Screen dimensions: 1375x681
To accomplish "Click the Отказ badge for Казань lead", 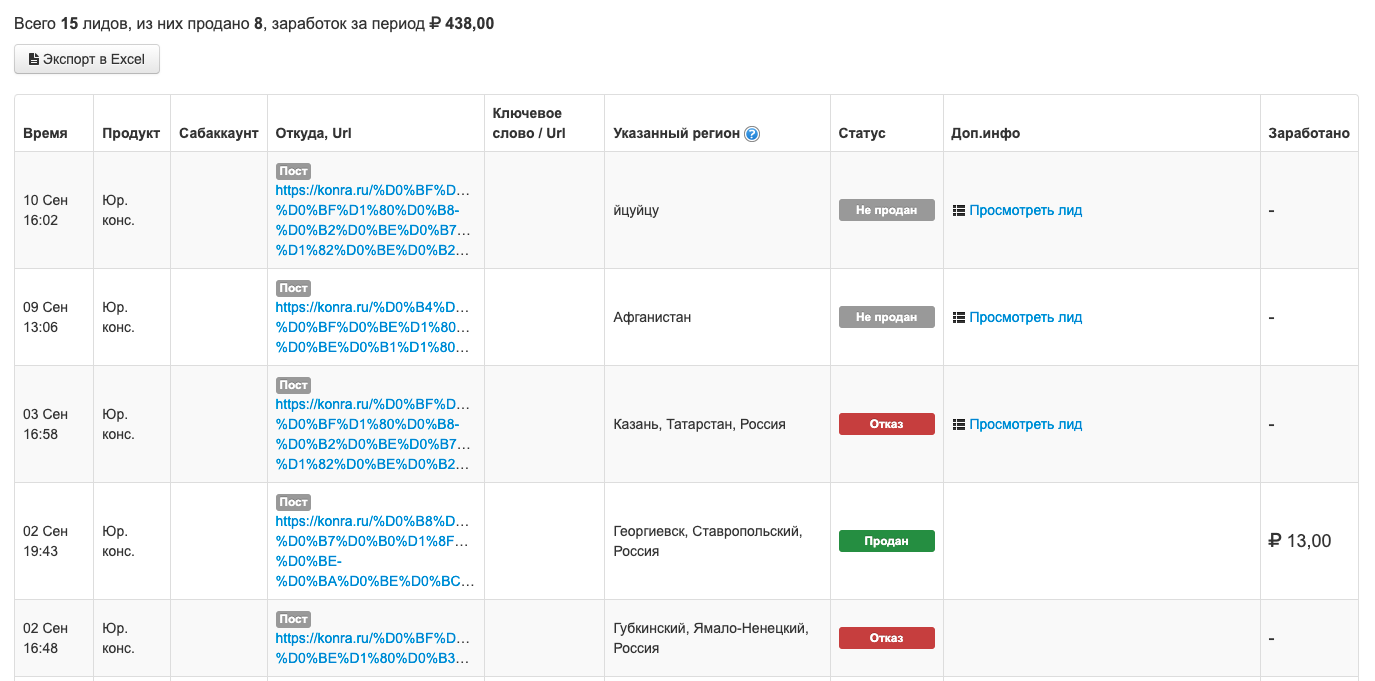I will [x=886, y=424].
